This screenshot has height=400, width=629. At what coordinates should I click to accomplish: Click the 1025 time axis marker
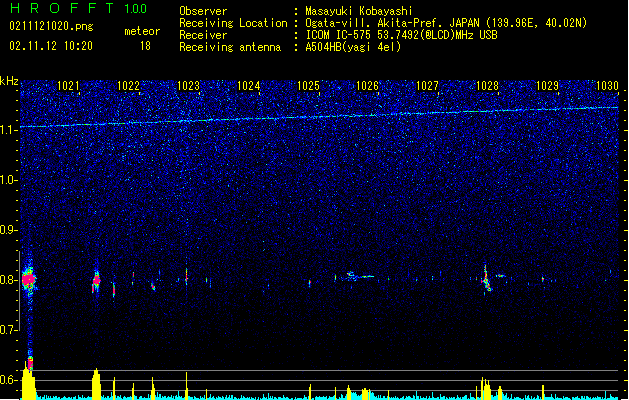click(308, 85)
